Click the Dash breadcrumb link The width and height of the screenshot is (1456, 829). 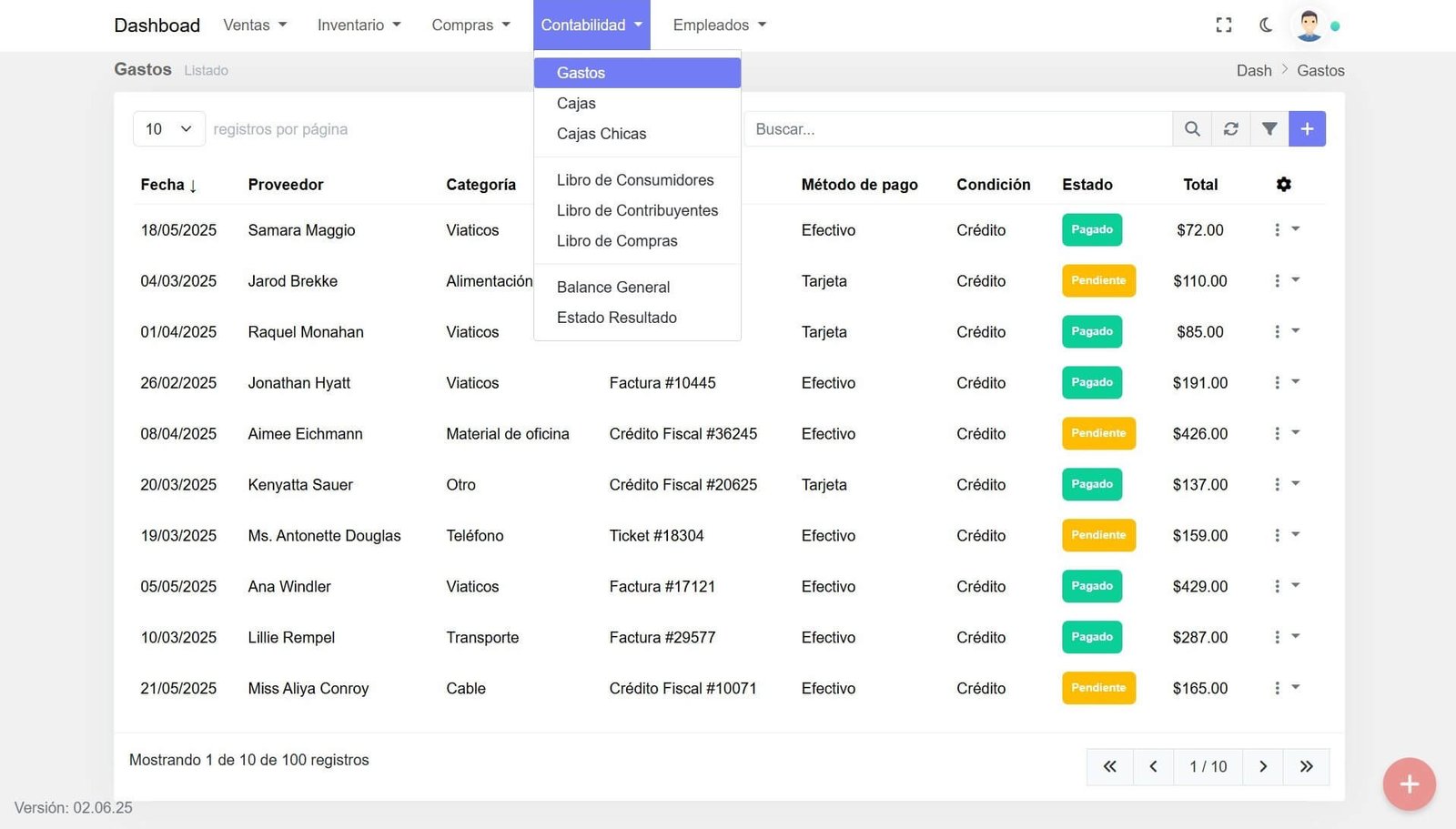pos(1253,71)
